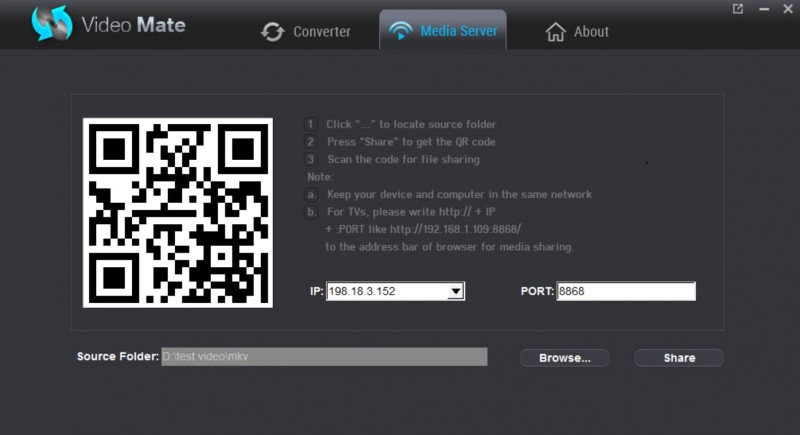The width and height of the screenshot is (800, 435).
Task: Click the Converter circular arrows icon
Action: tap(272, 32)
